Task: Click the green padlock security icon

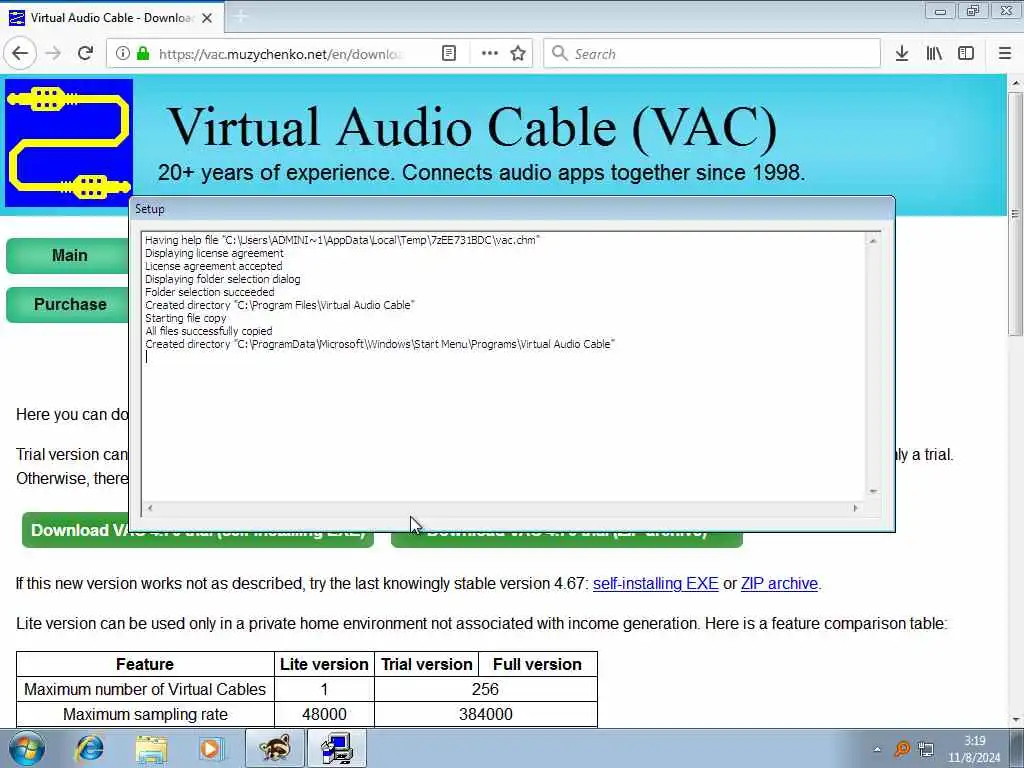Action: coord(142,54)
